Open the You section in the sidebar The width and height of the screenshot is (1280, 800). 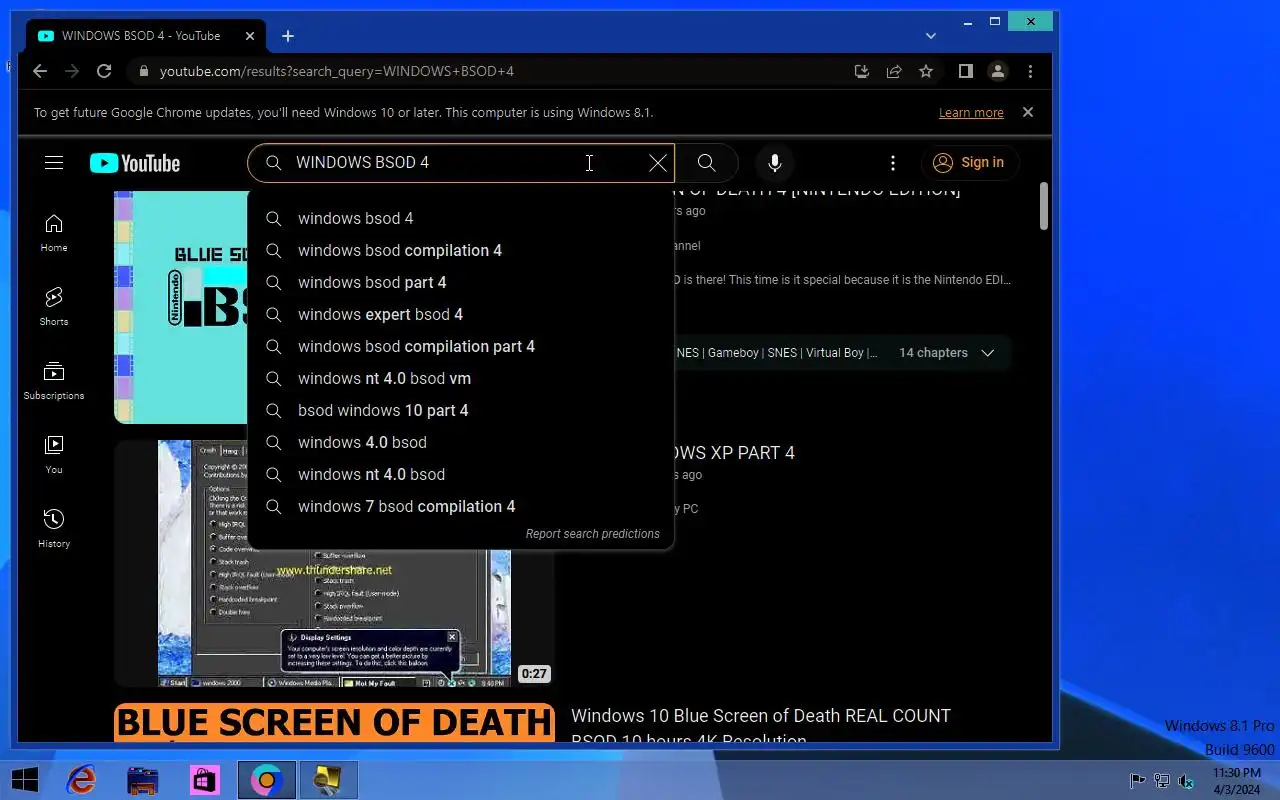pyautogui.click(x=54, y=454)
